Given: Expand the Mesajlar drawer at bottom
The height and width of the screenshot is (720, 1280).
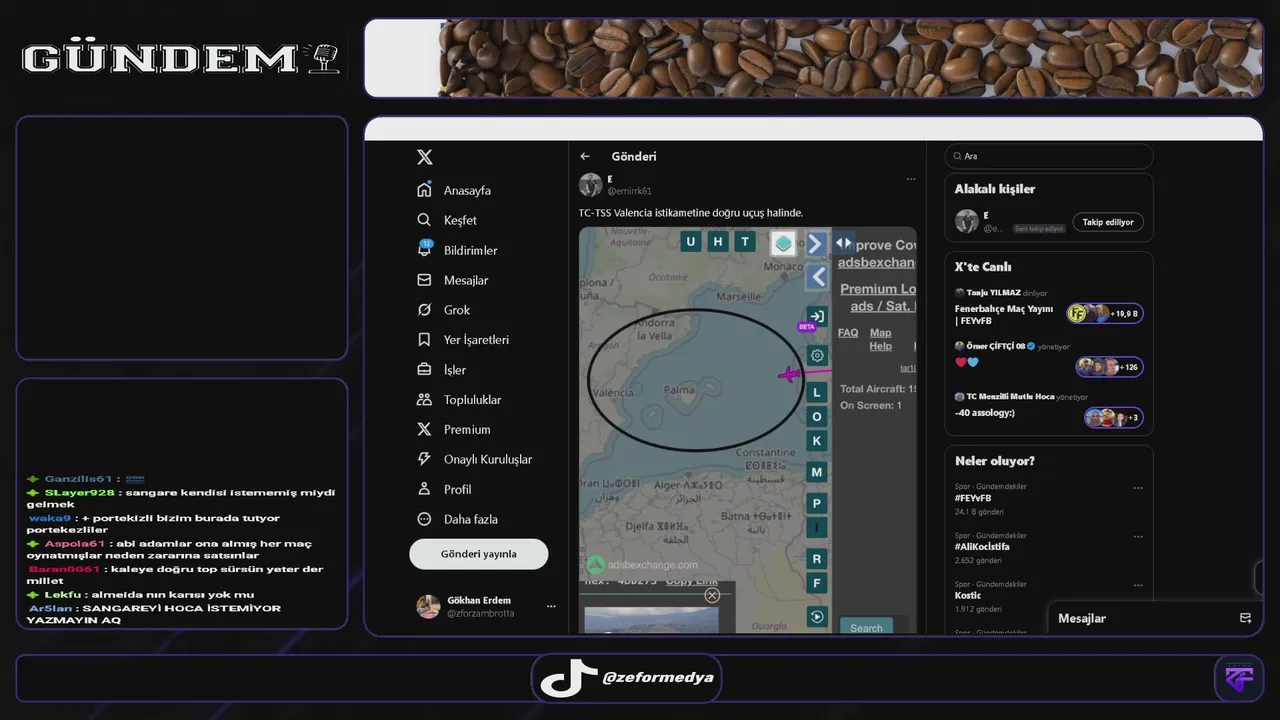Looking at the screenshot, I should click(x=1155, y=618).
